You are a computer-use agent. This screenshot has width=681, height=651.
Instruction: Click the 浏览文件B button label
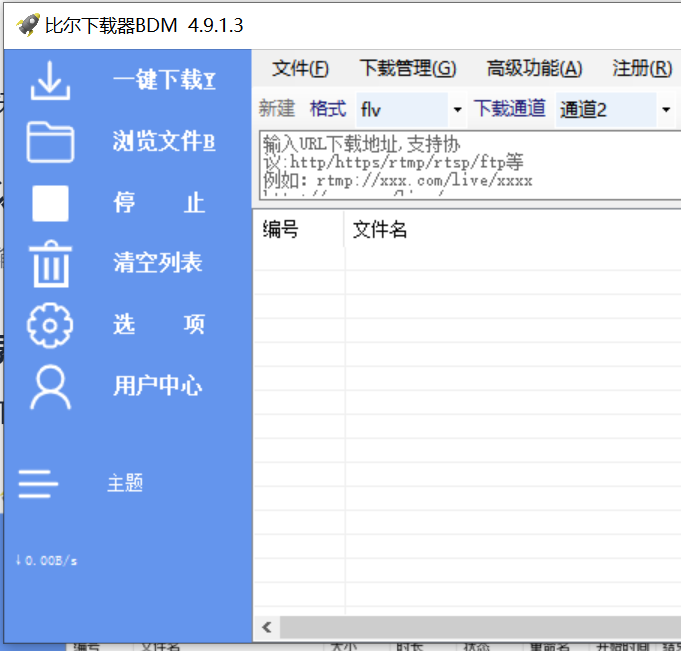164,141
